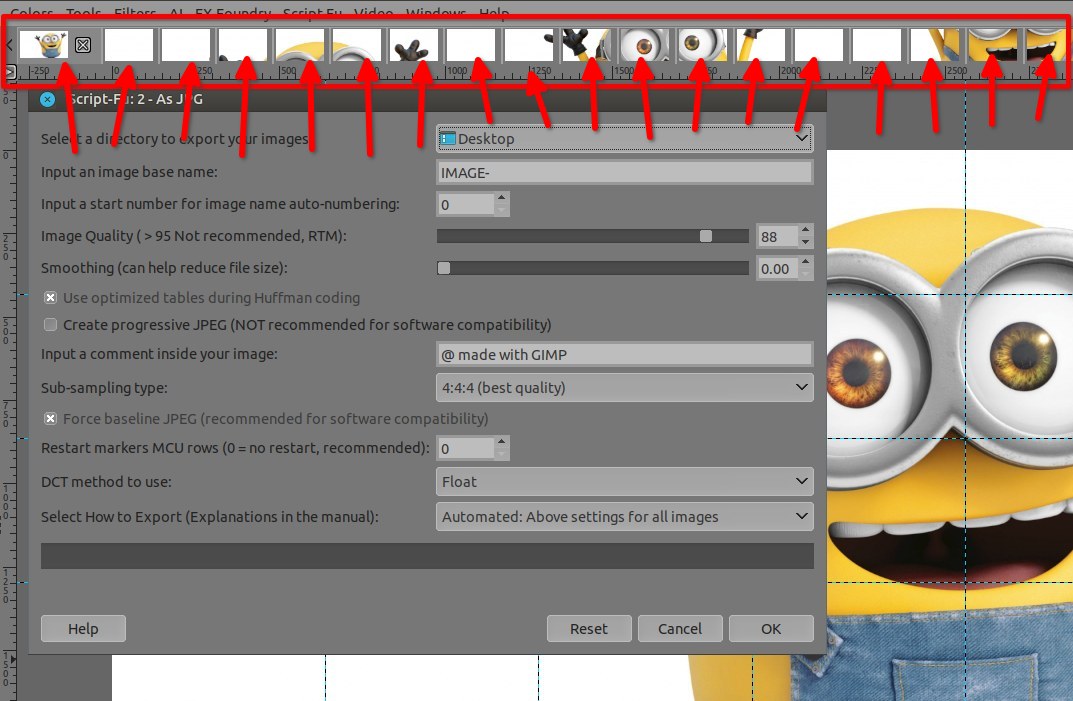Click the image base name field
The width and height of the screenshot is (1073, 701).
coord(624,173)
